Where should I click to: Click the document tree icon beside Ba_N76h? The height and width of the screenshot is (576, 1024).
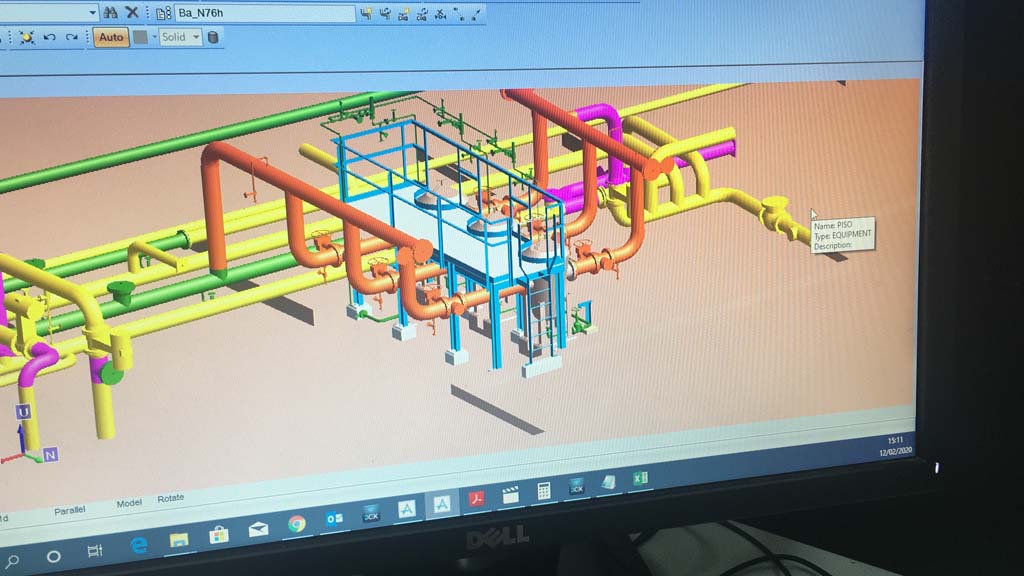click(163, 12)
